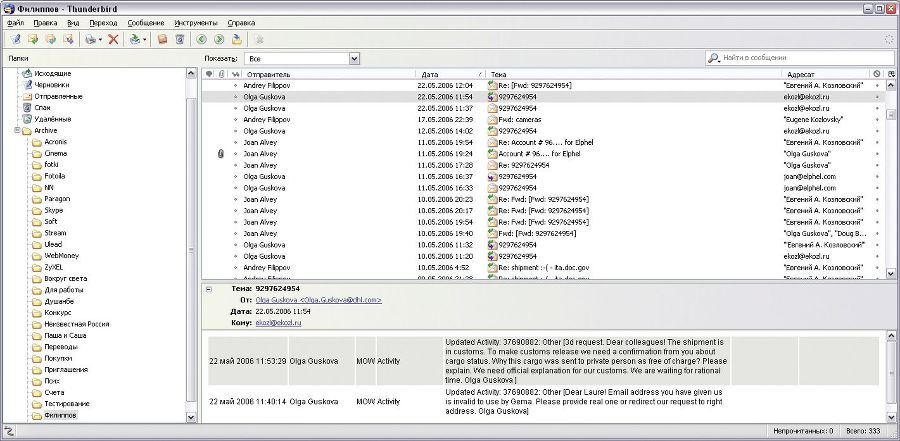900x441 pixels.
Task: Click the green back navigation arrow
Action: pyautogui.click(x=201, y=39)
